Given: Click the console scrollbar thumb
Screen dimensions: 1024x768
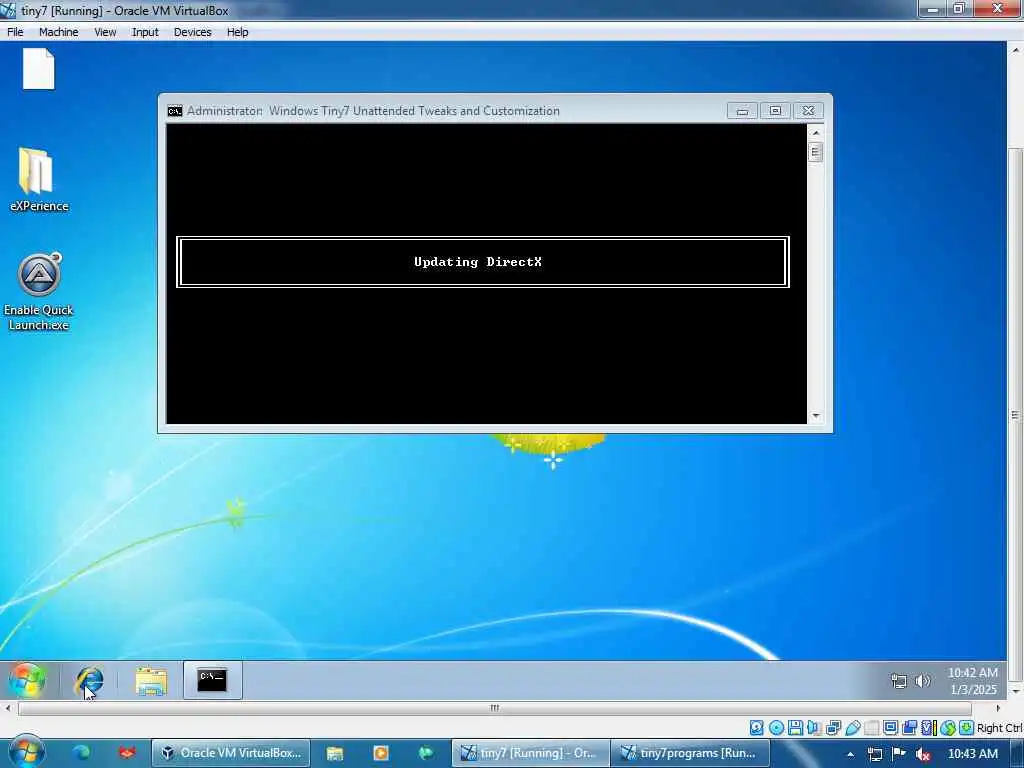Looking at the screenshot, I should (x=815, y=152).
